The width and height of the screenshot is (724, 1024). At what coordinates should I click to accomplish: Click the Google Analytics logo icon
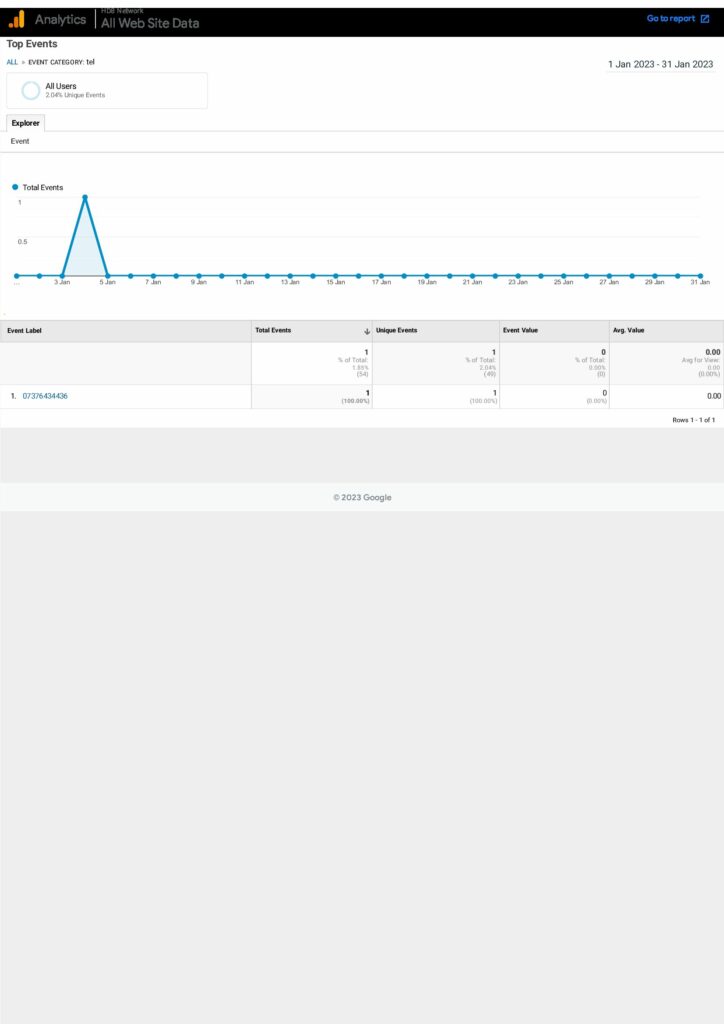17,20
